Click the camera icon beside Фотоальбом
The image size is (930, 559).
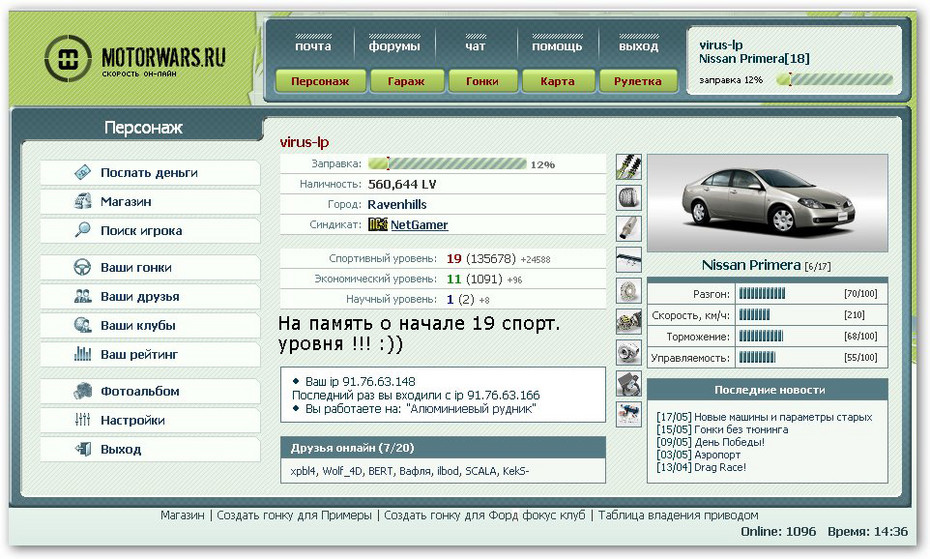pyautogui.click(x=82, y=391)
